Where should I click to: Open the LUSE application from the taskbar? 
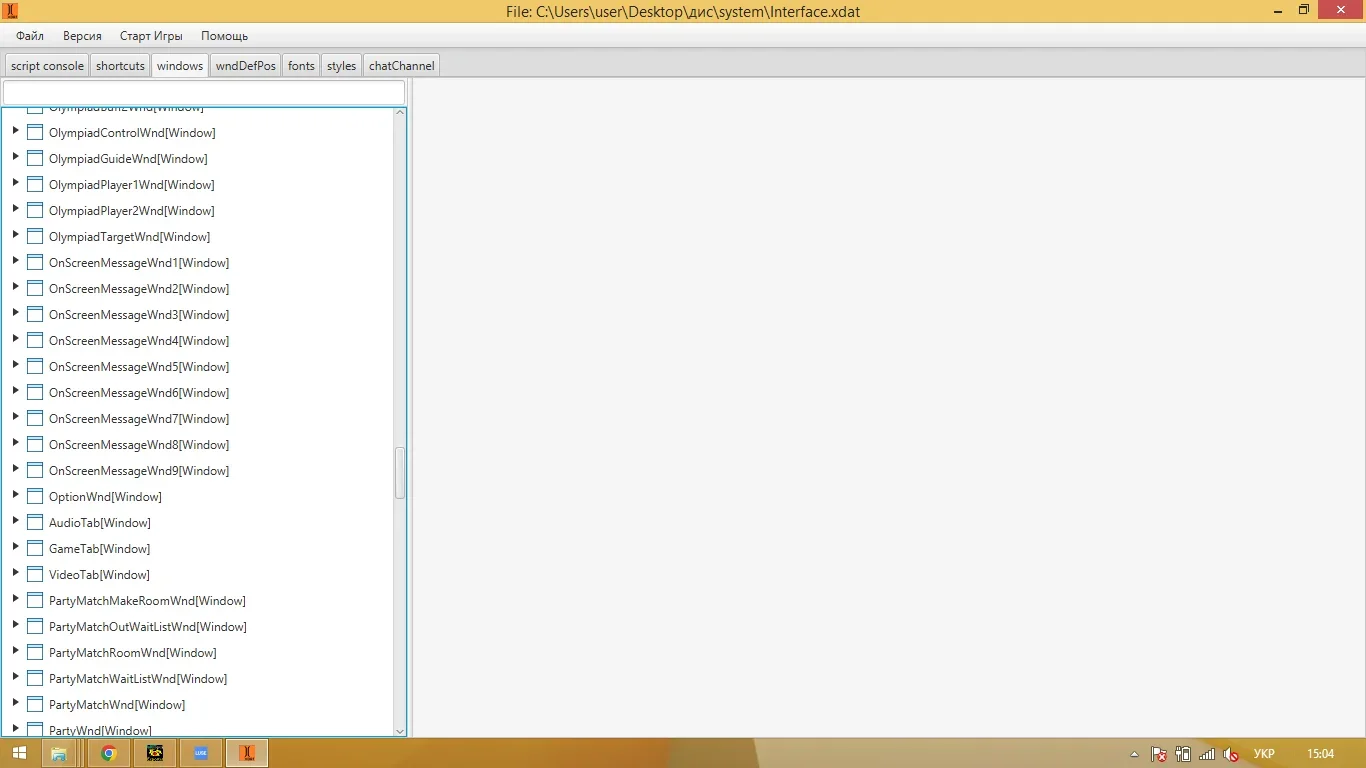(200, 753)
